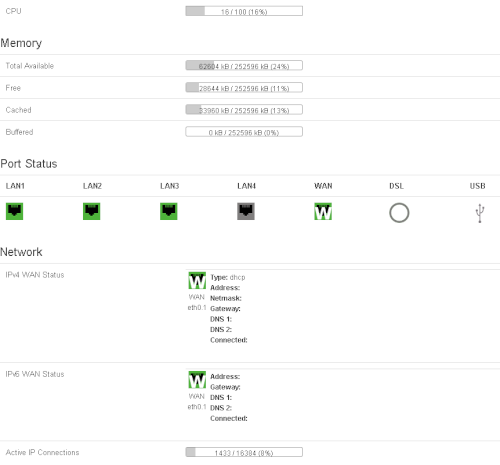The height and width of the screenshot is (465, 500).
Task: Click the IPv4 WAN Status W icon
Action: 197,281
